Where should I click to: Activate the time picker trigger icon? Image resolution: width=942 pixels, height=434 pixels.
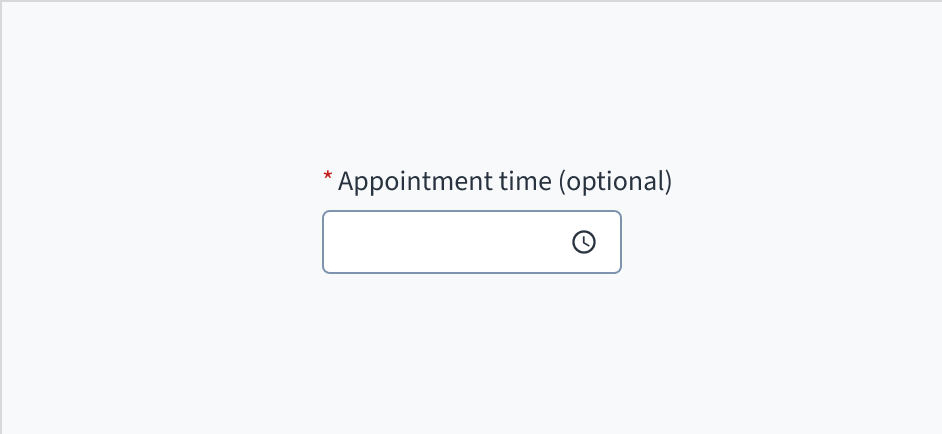[x=584, y=242]
